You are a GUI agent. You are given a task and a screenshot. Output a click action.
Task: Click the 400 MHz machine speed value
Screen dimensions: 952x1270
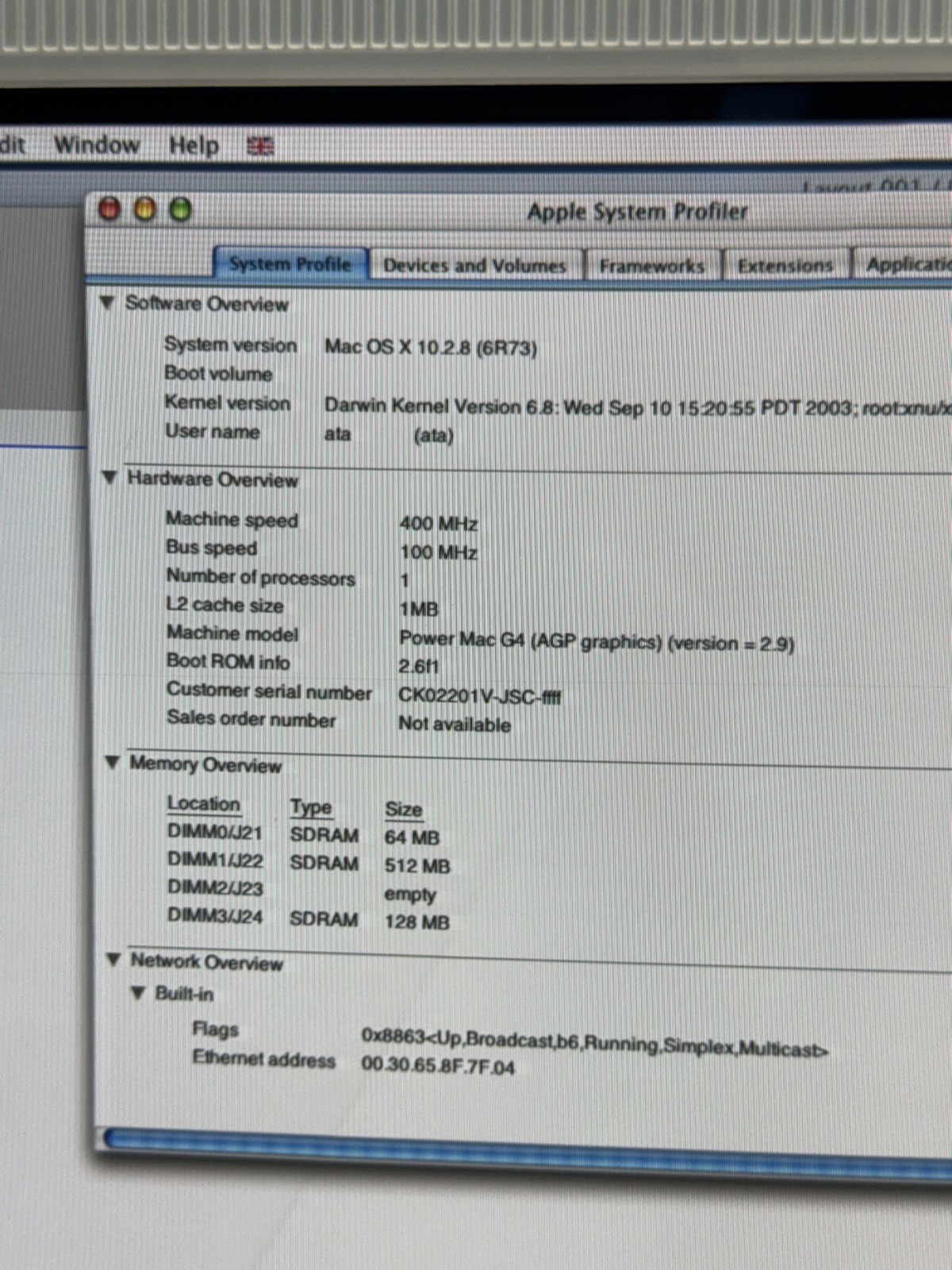(x=439, y=524)
